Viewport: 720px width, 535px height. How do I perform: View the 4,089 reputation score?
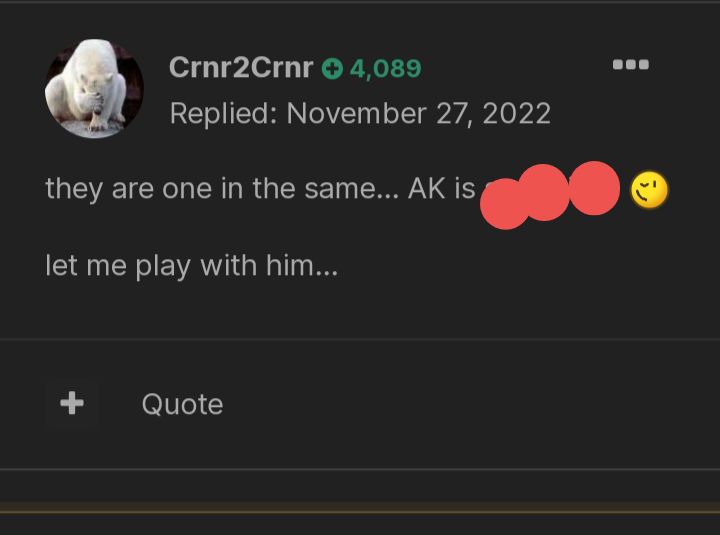coord(385,69)
